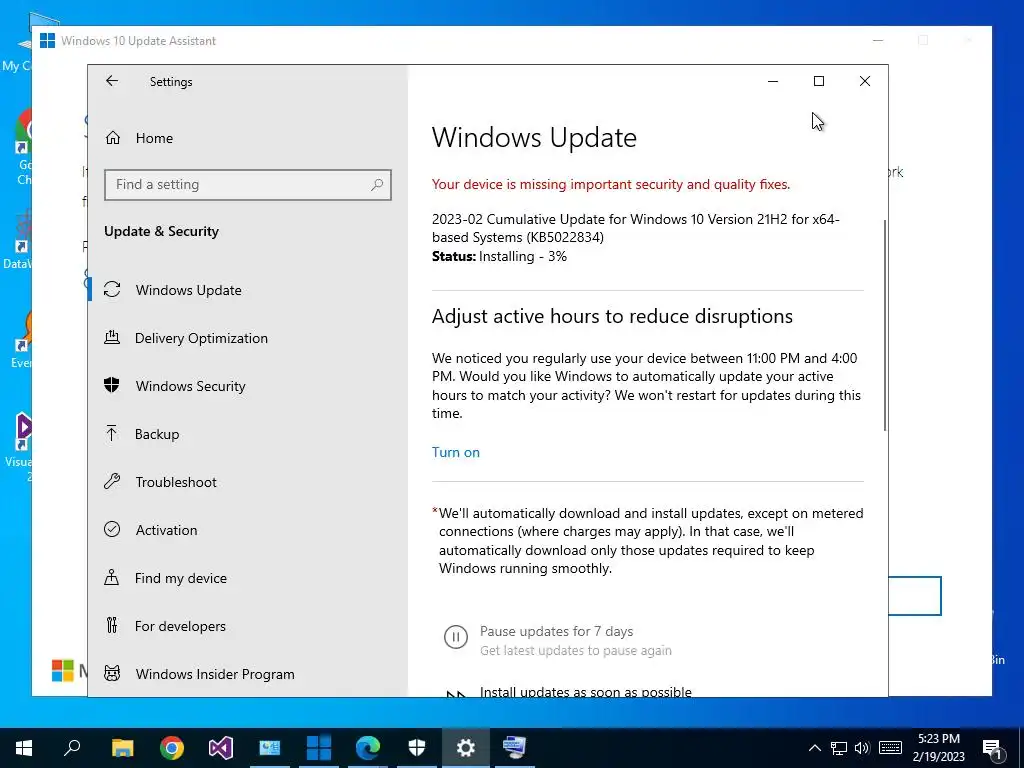The width and height of the screenshot is (1024, 768).
Task: Click the Settings gear on the taskbar
Action: tap(466, 748)
